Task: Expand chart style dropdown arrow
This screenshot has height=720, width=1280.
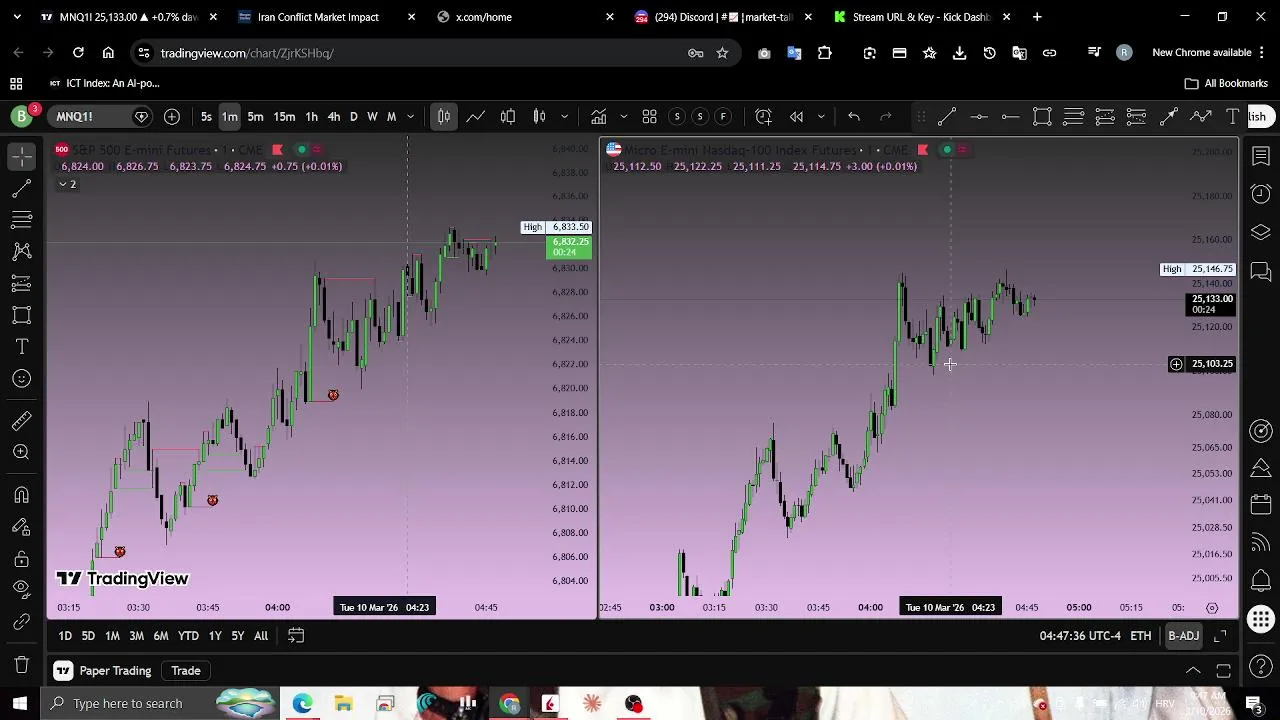Action: point(565,117)
